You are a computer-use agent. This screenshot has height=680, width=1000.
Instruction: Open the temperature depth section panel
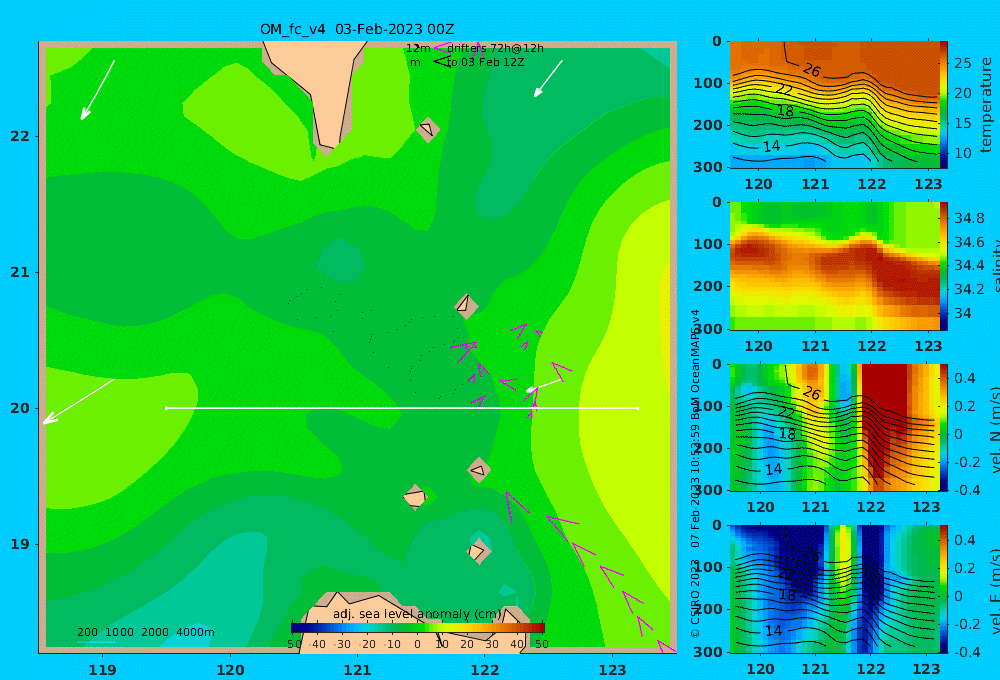click(835, 105)
